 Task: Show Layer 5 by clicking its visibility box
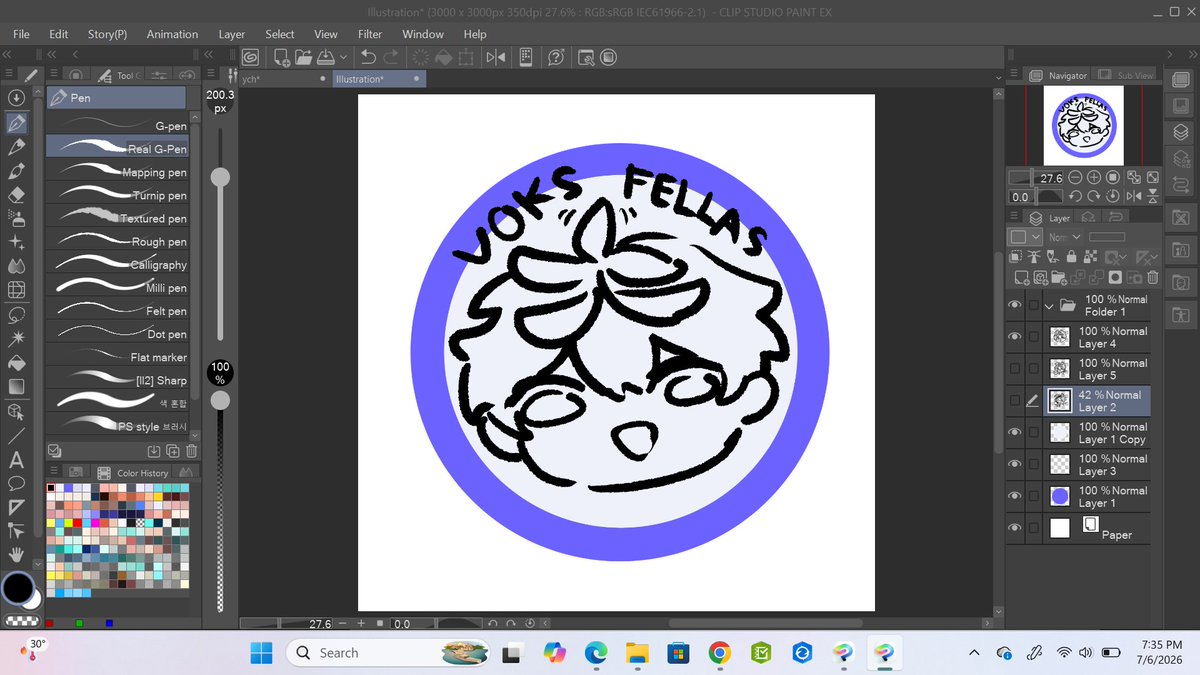click(1016, 369)
